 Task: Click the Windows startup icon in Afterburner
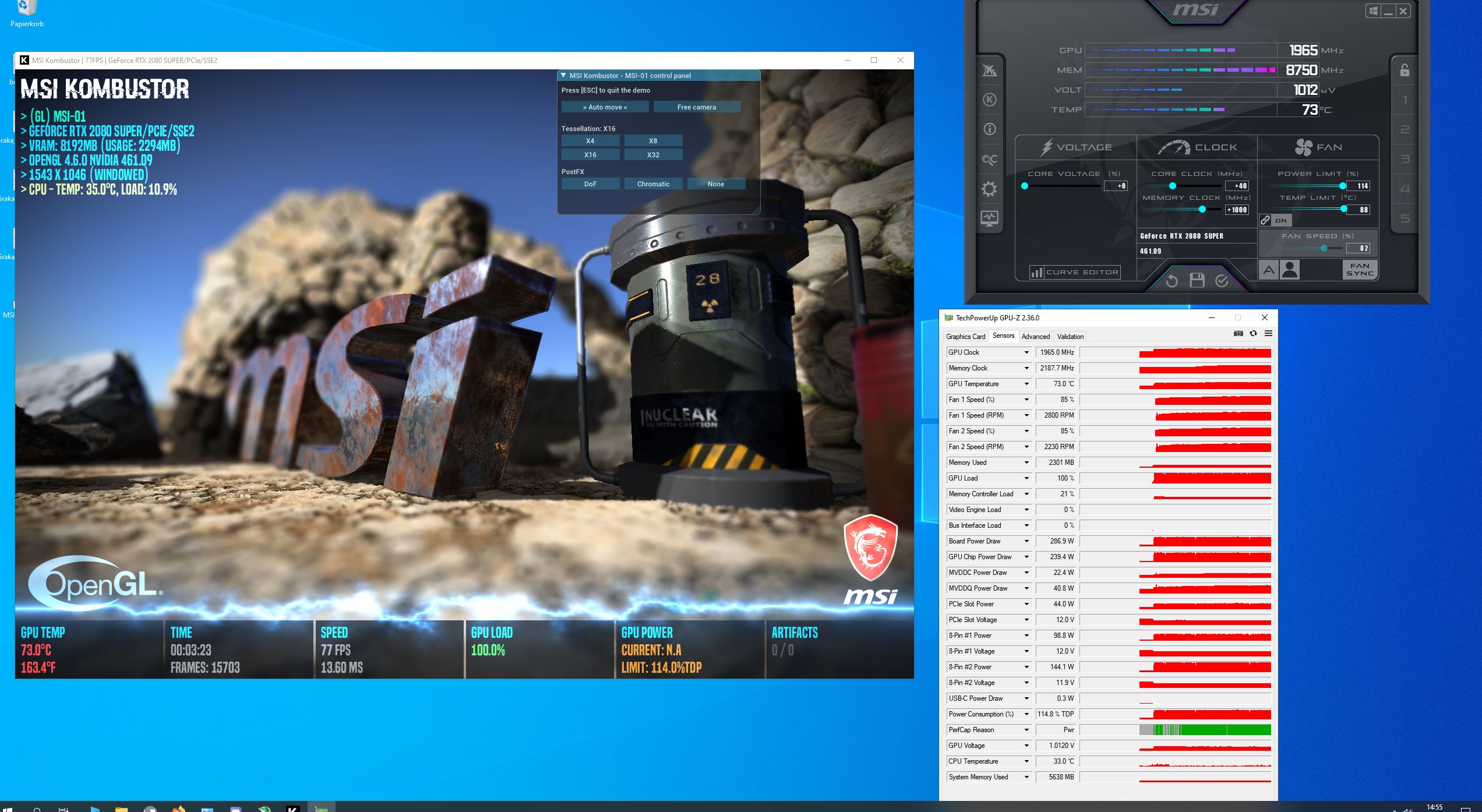coord(1374,11)
